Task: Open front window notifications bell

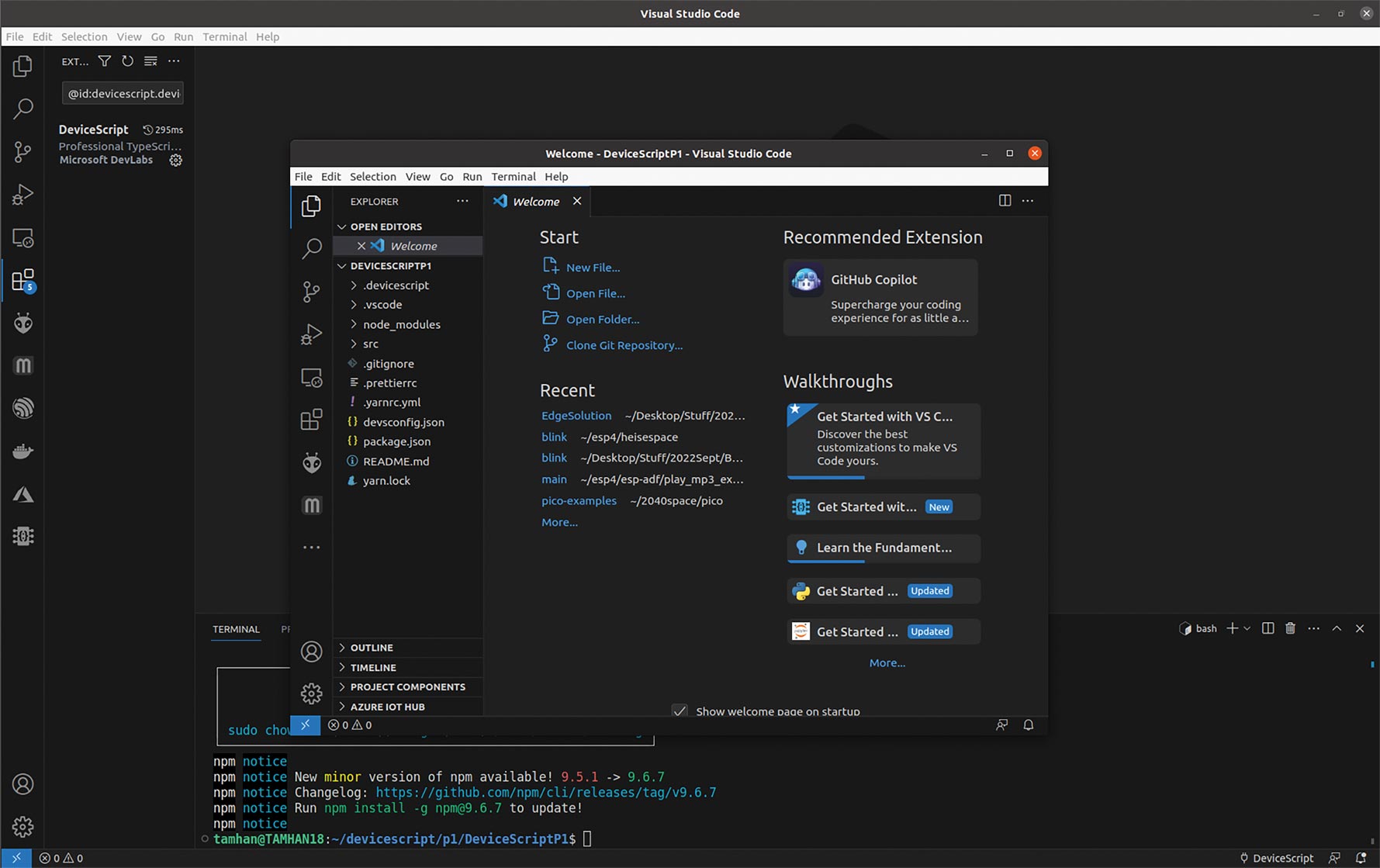Action: point(1029,725)
